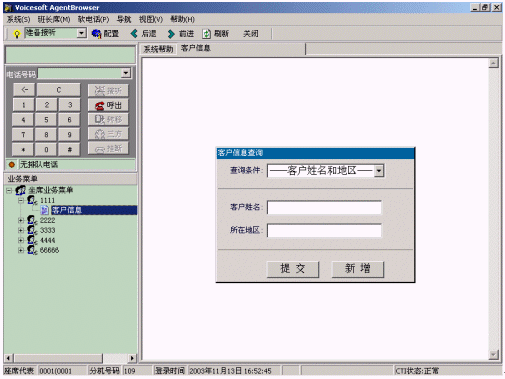Click the 提交 submit button
This screenshot has height=379, width=505.
click(293, 269)
